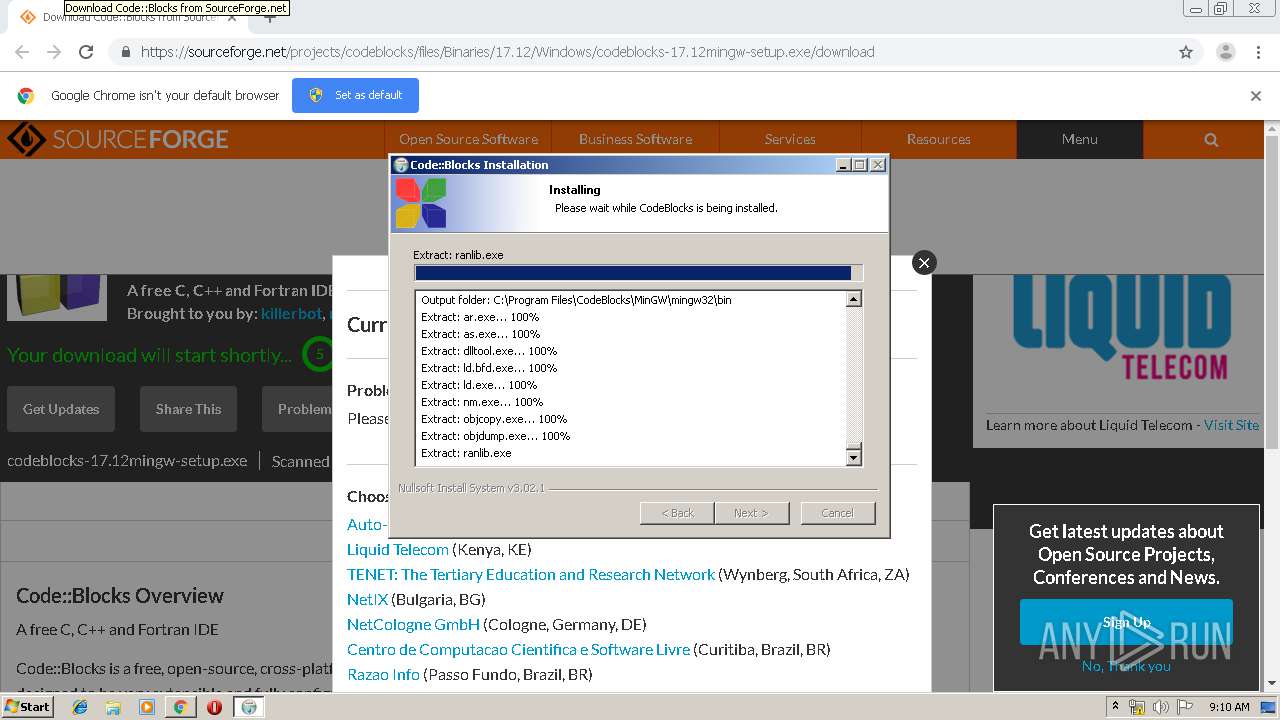This screenshot has width=1280, height=720.
Task: Open the SourceForge Menu tab
Action: (x=1080, y=139)
